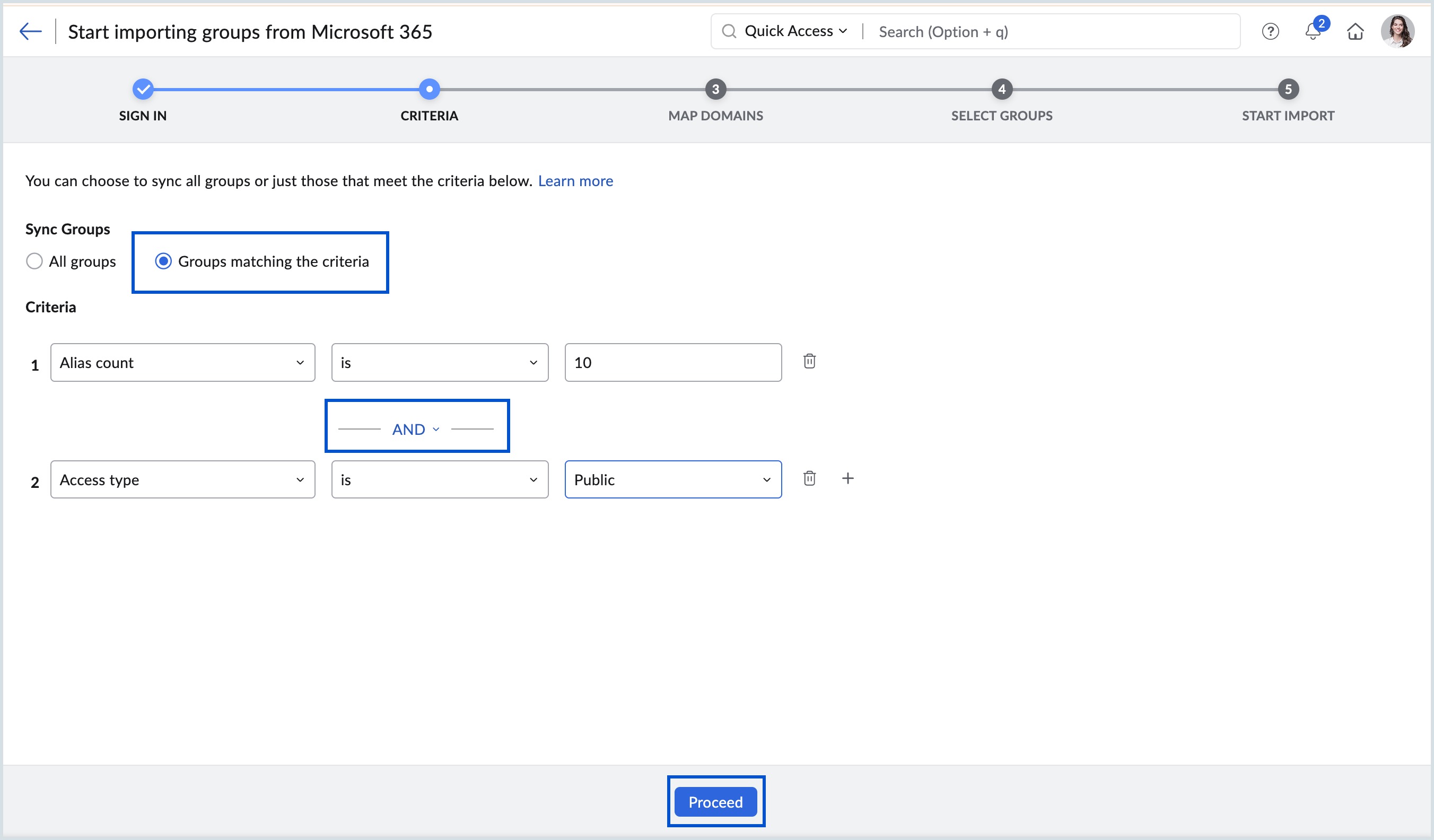Add a new criterion with the plus icon
Screen dimensions: 1434x840
pos(848,478)
